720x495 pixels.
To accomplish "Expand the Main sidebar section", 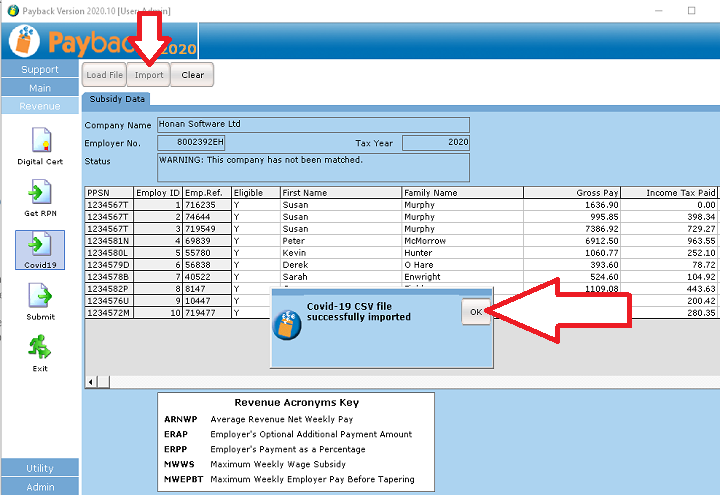I will pos(40,88).
